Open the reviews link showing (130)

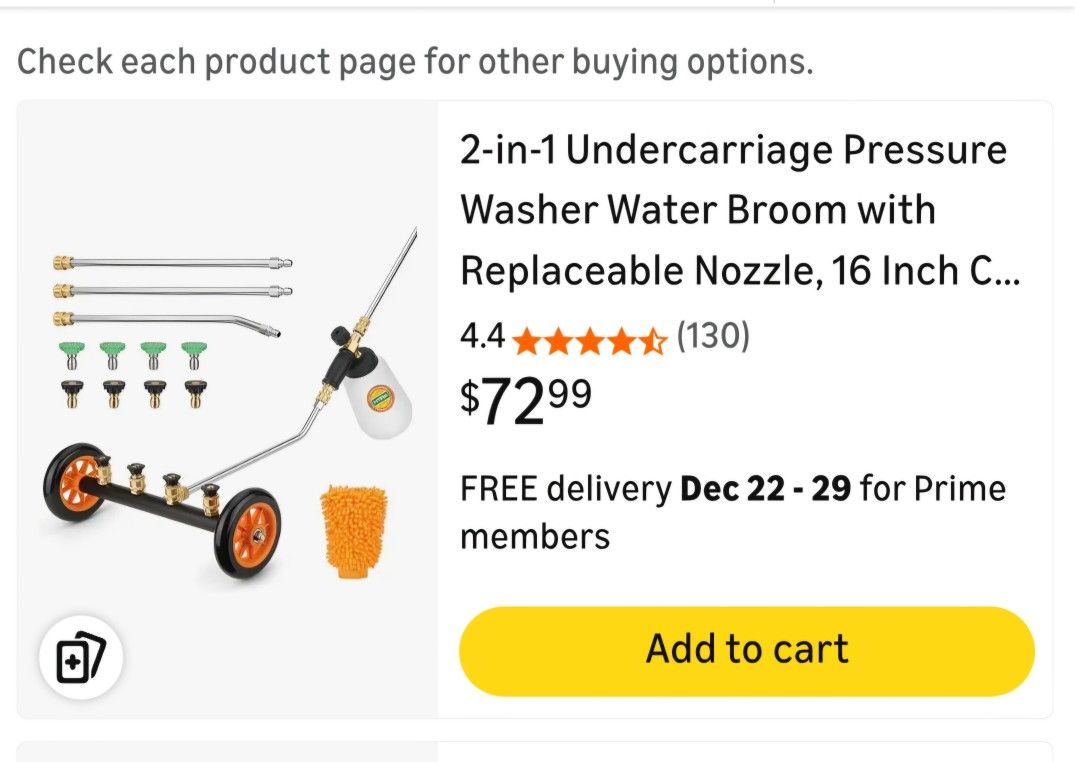[x=713, y=337]
